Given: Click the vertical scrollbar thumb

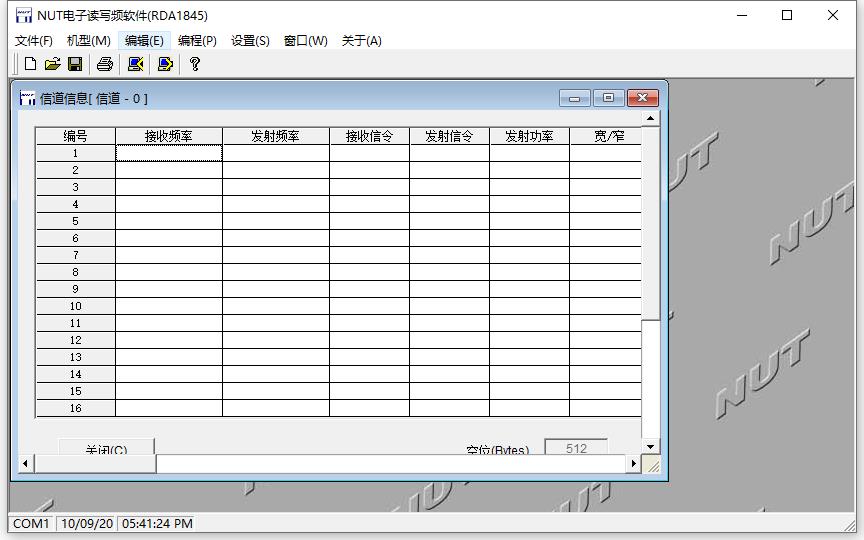Looking at the screenshot, I should point(650,223).
